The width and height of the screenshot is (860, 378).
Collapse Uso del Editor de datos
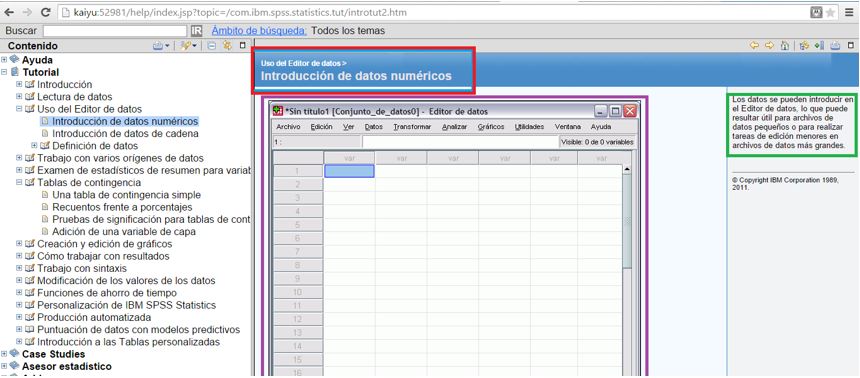[x=19, y=109]
